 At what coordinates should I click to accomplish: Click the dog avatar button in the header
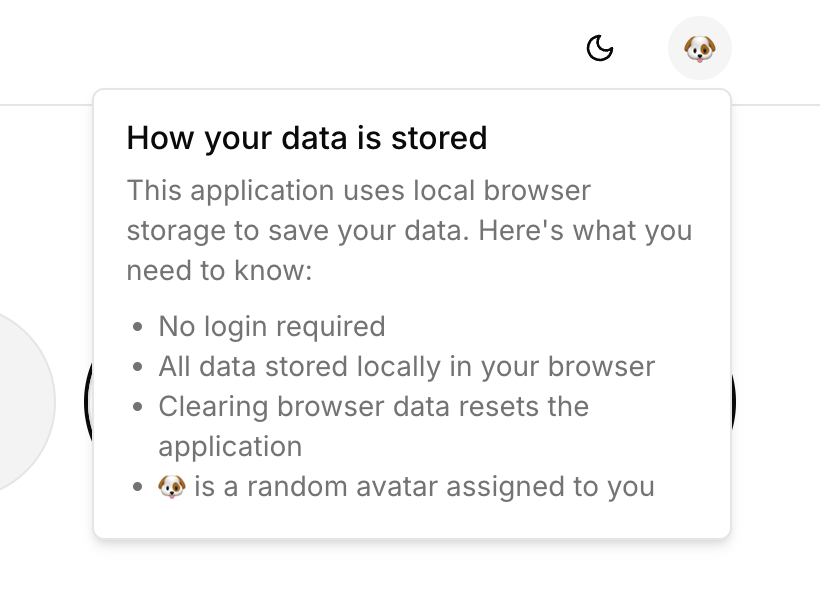pos(699,48)
